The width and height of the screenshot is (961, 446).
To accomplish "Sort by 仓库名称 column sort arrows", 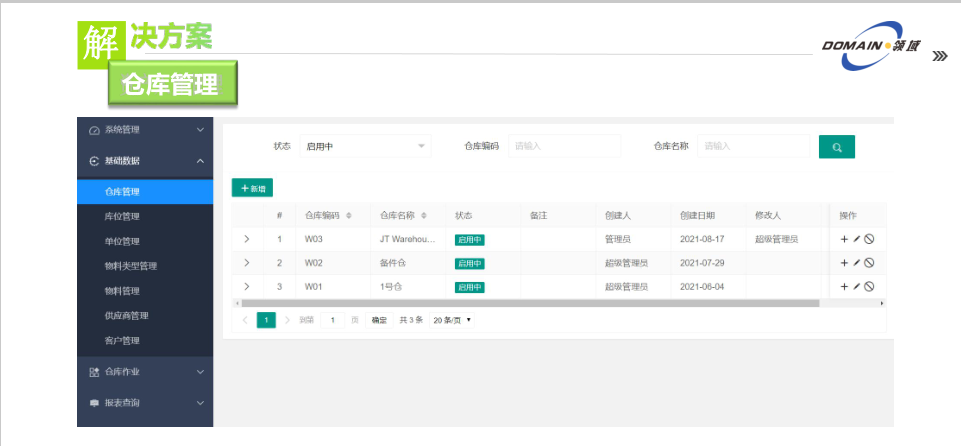I will (x=424, y=216).
